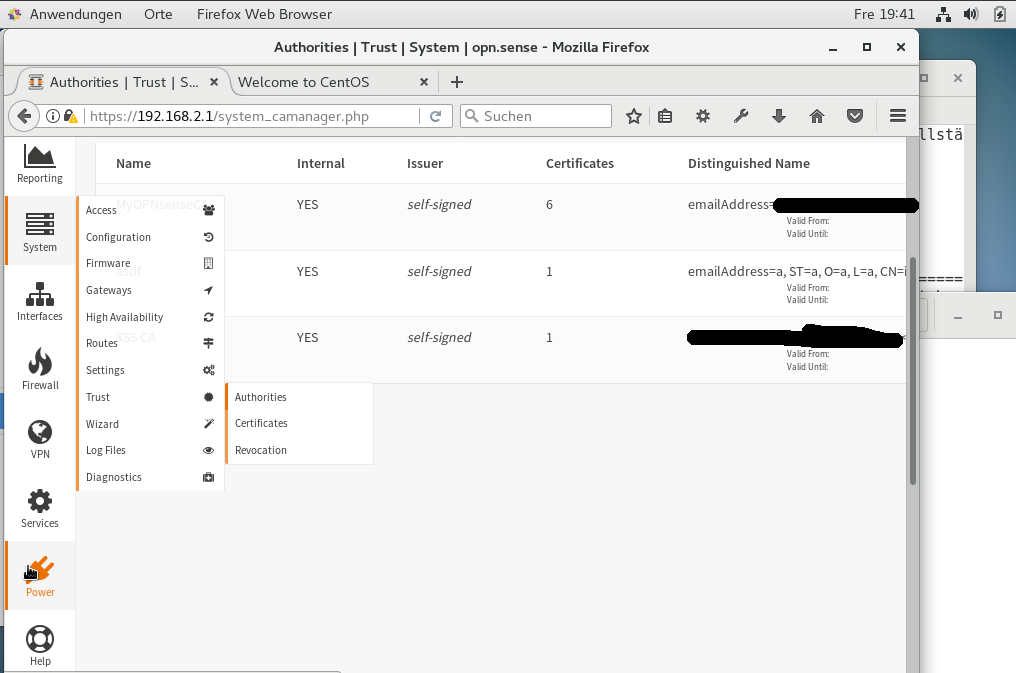Open the Pocket icon in toolbar
1016x673 pixels.
point(855,116)
